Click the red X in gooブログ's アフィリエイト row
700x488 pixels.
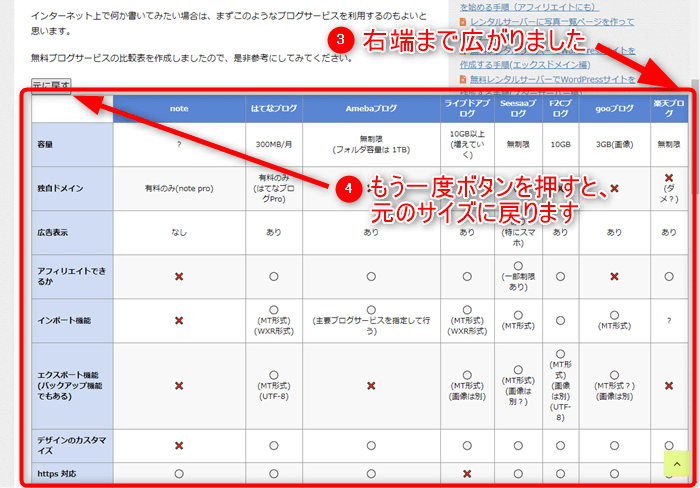(614, 276)
